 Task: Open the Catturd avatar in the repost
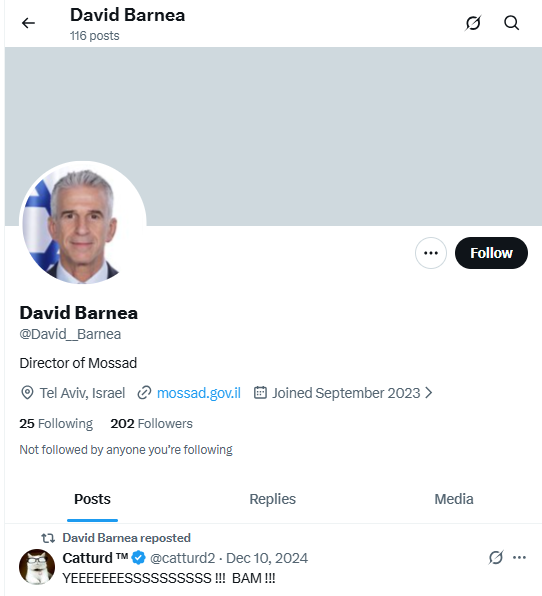37,567
